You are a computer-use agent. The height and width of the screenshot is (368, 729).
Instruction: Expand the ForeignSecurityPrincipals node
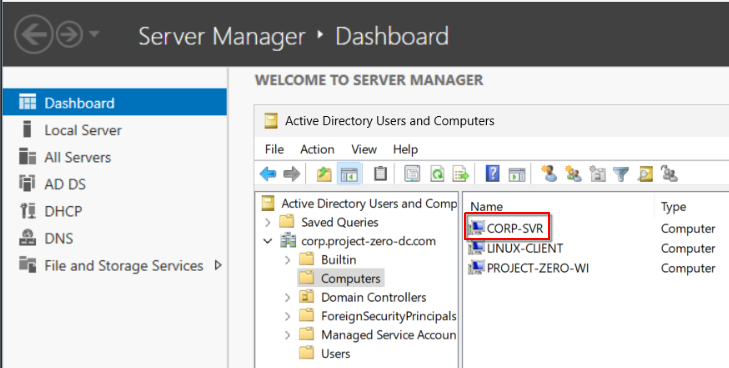pos(288,316)
